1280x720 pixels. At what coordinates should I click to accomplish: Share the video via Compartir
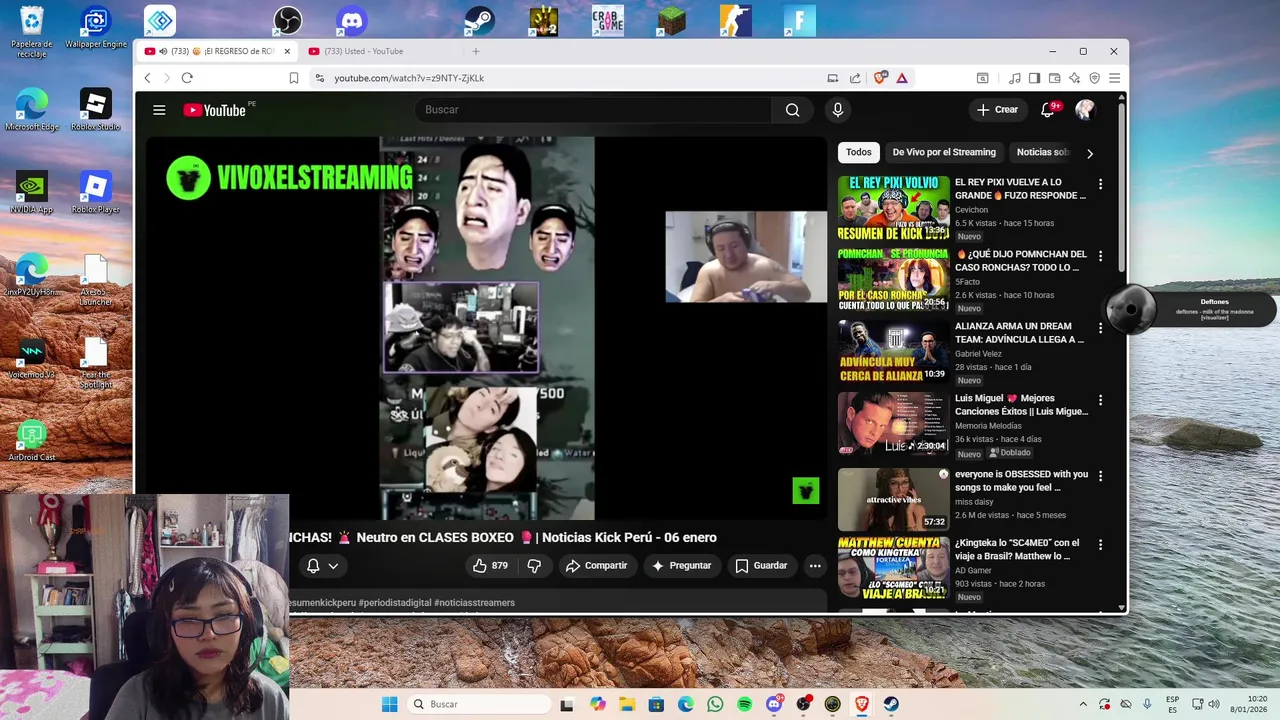pyautogui.click(x=596, y=566)
